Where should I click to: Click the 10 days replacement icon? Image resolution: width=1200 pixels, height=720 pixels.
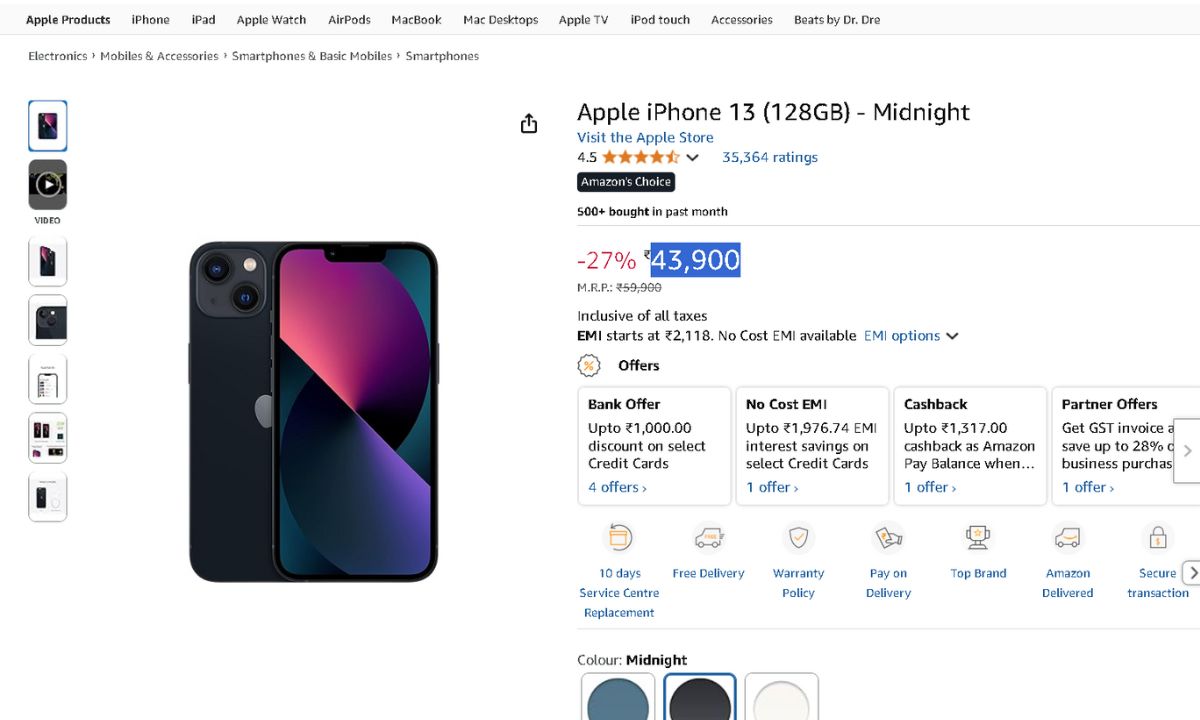click(619, 539)
